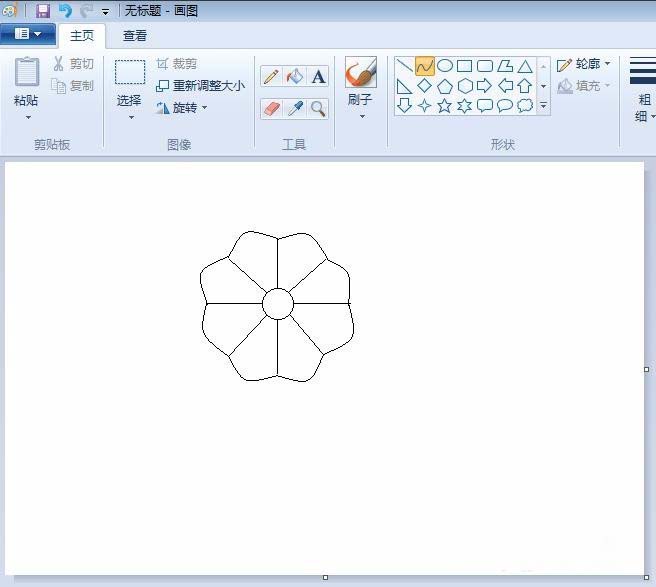
Task: Pick the Rounded rectangle shape
Action: pyautogui.click(x=485, y=66)
